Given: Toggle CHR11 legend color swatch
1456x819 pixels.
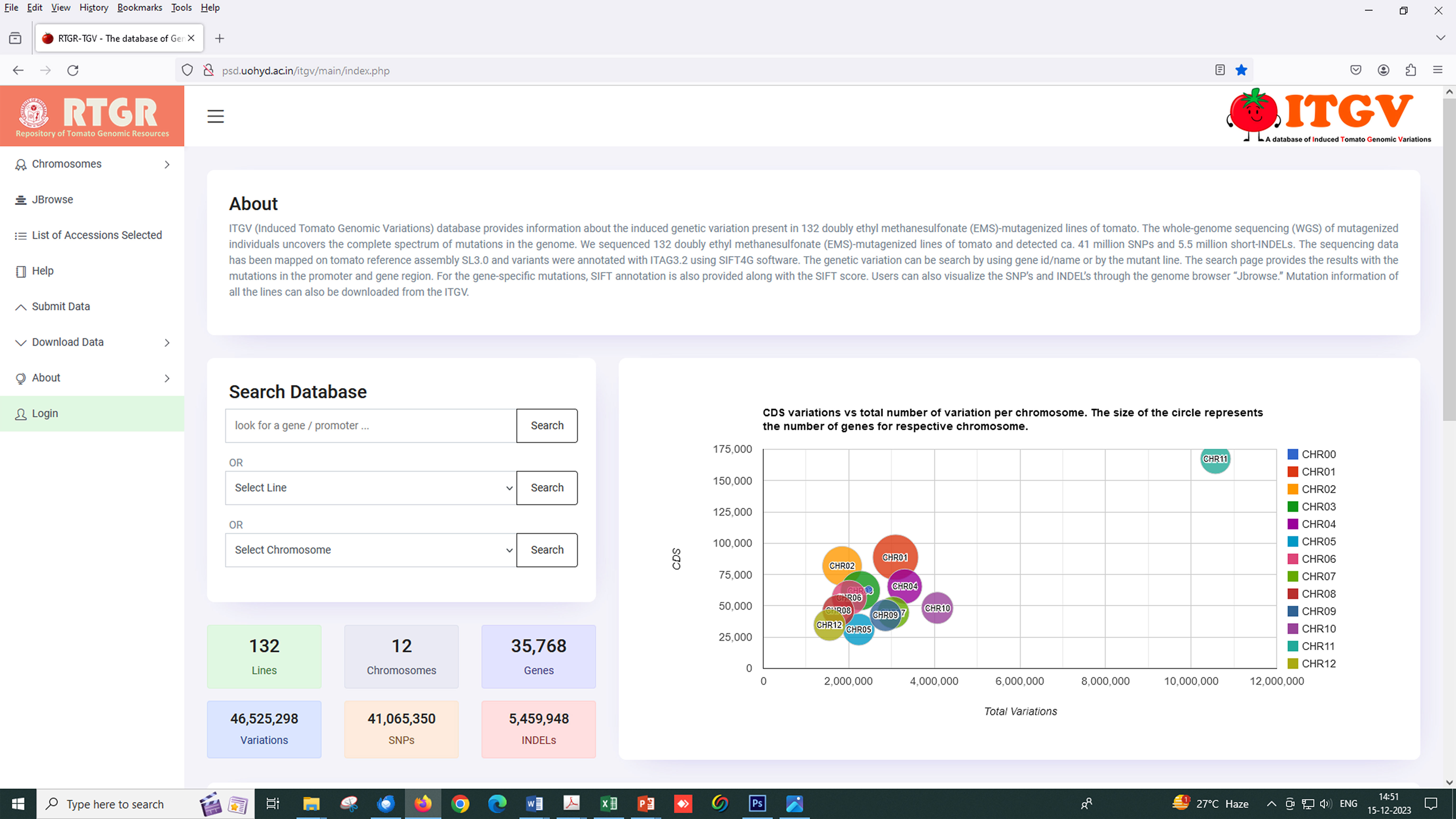Looking at the screenshot, I should [1293, 646].
